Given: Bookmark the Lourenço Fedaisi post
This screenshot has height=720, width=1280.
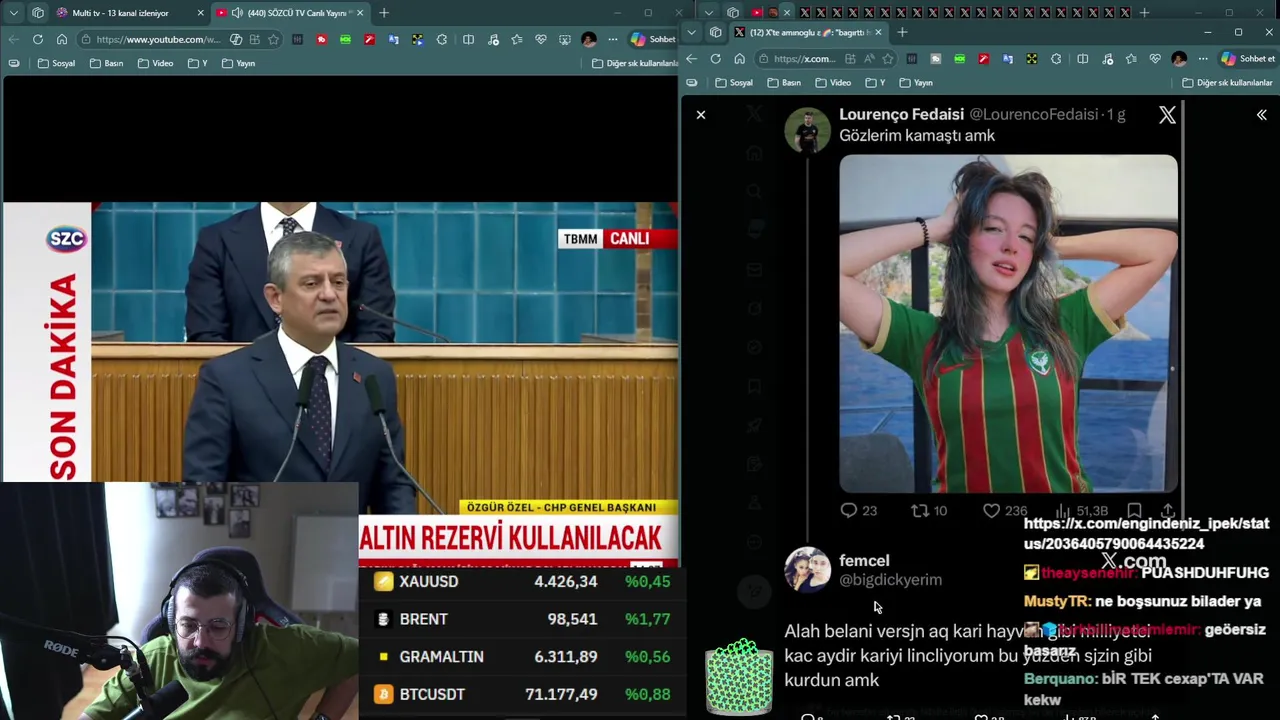Looking at the screenshot, I should (x=1134, y=510).
